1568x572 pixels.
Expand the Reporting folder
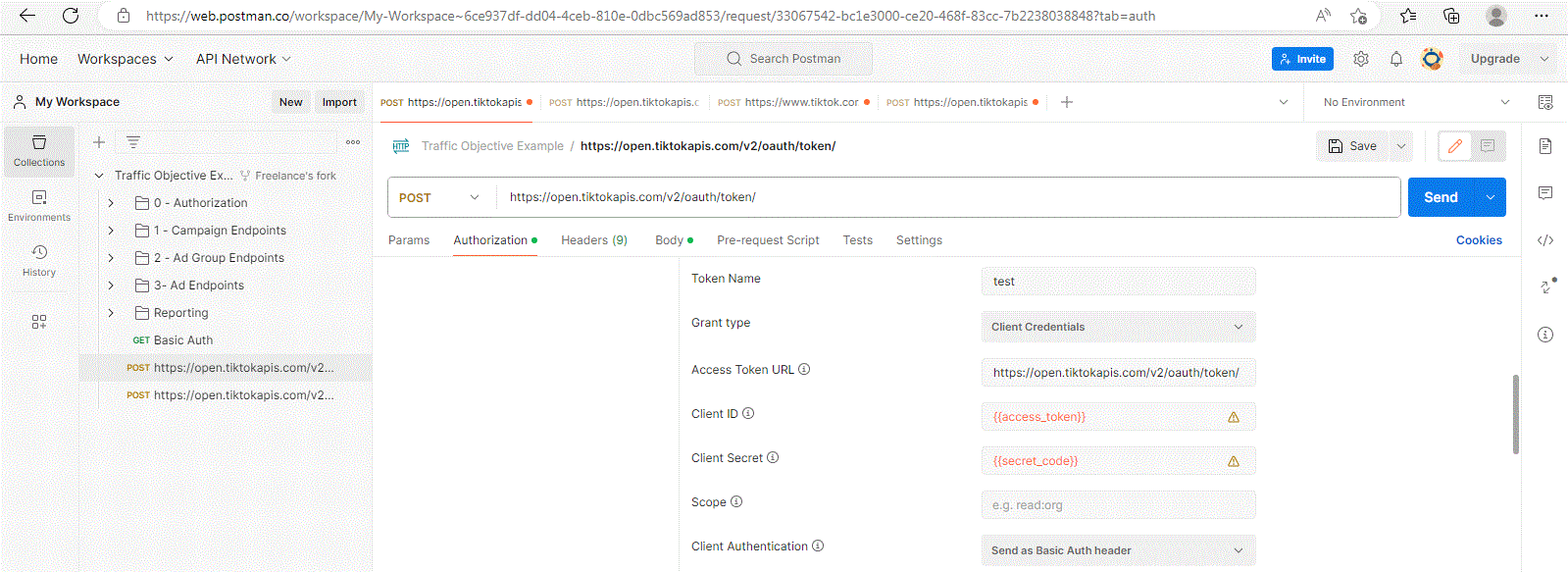click(111, 313)
